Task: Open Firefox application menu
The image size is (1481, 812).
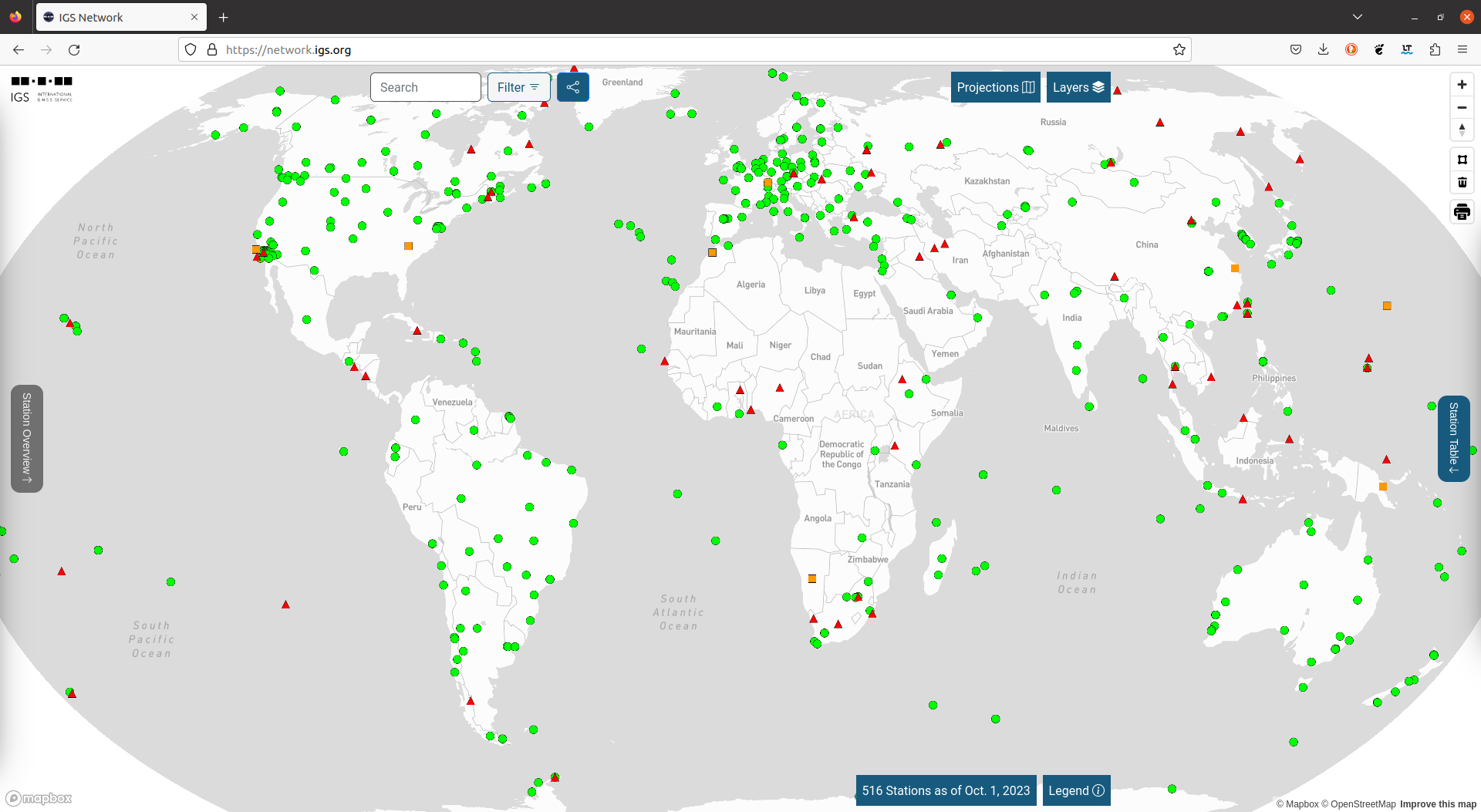Action: (x=1462, y=49)
